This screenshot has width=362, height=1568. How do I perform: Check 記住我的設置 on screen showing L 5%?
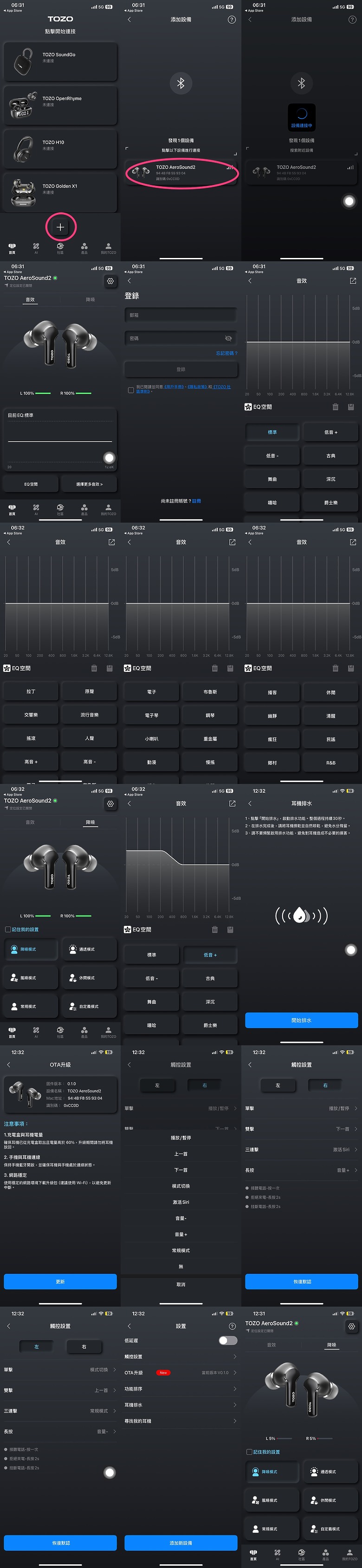pos(249,1452)
